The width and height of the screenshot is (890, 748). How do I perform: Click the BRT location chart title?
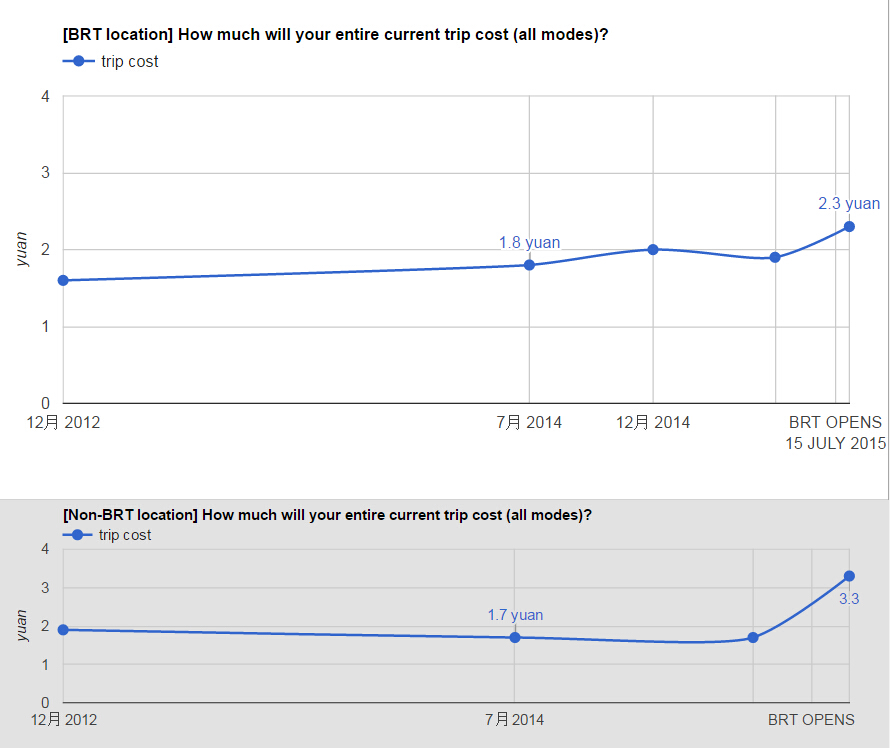click(335, 35)
